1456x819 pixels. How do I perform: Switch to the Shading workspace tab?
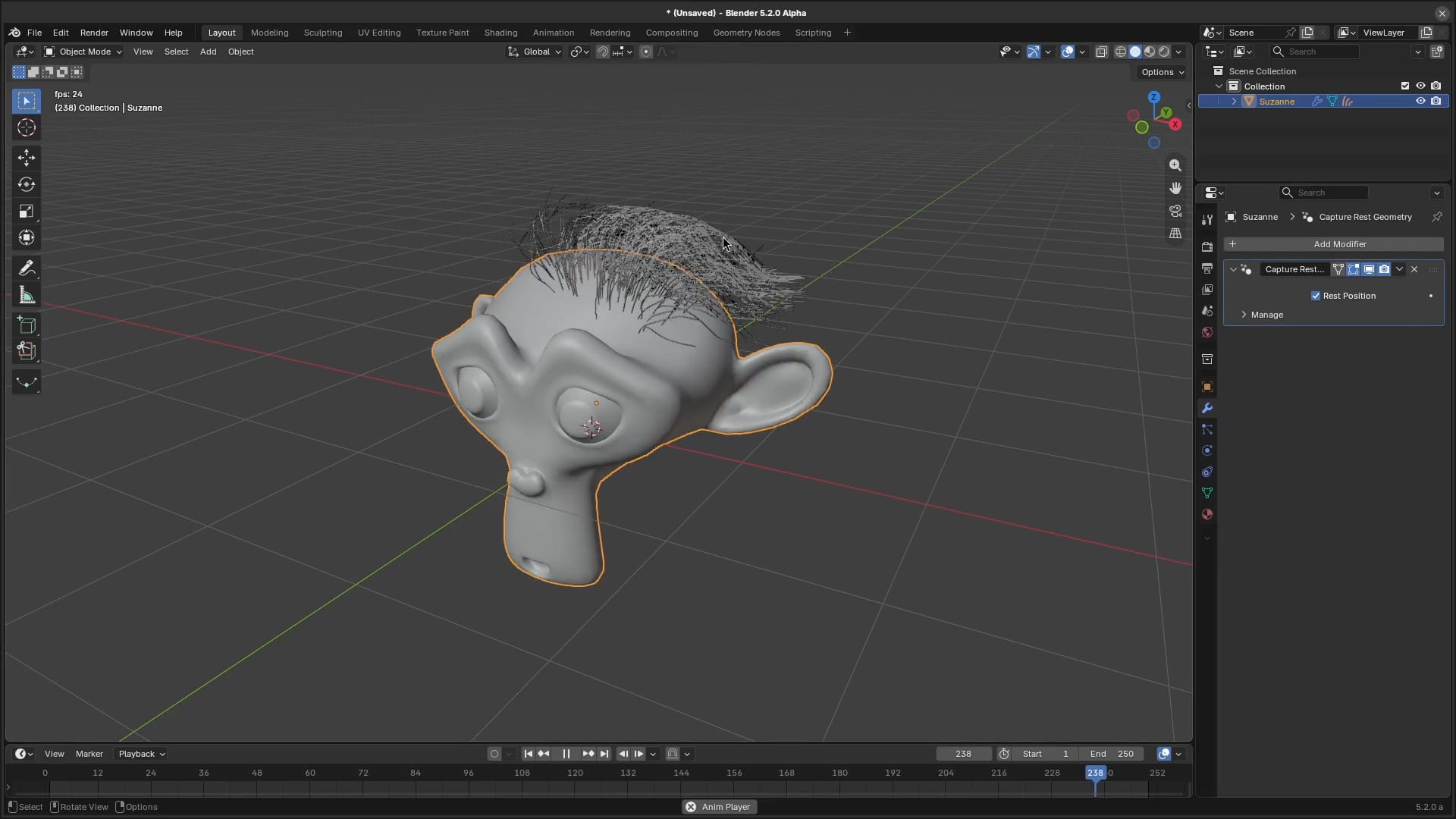[x=500, y=33]
